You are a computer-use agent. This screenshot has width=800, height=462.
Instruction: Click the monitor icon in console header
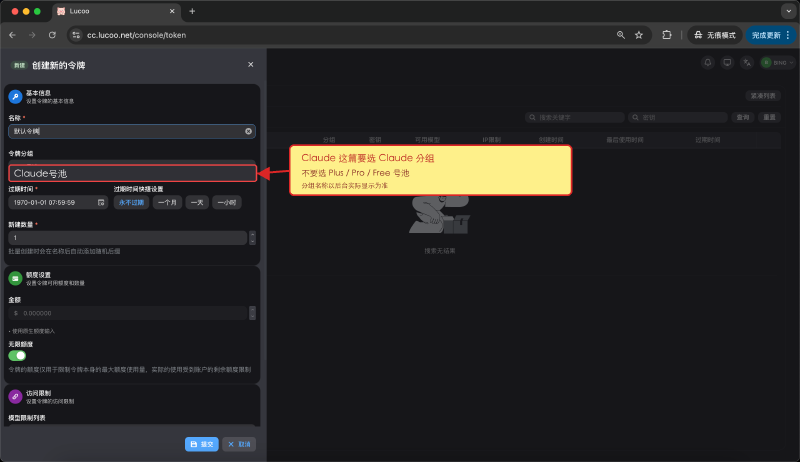(727, 63)
